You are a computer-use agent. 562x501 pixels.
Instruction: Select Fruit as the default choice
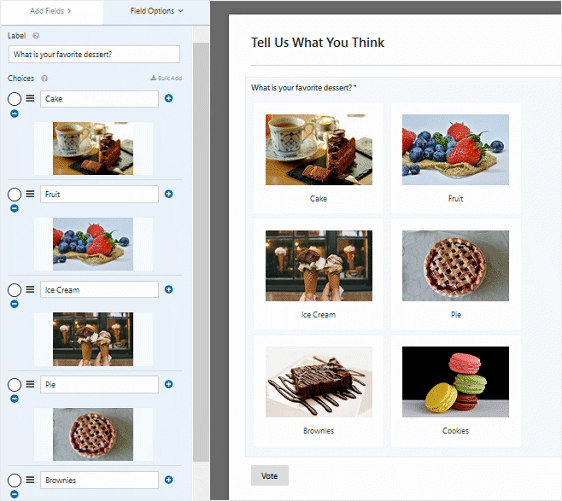click(14, 194)
